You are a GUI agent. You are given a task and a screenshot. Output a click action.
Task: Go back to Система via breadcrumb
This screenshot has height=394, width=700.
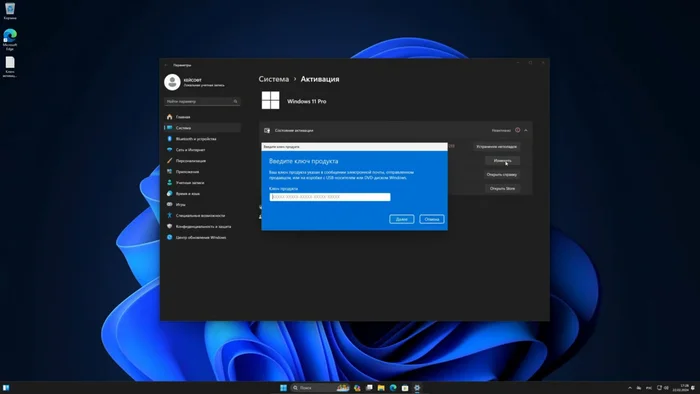click(x=274, y=79)
